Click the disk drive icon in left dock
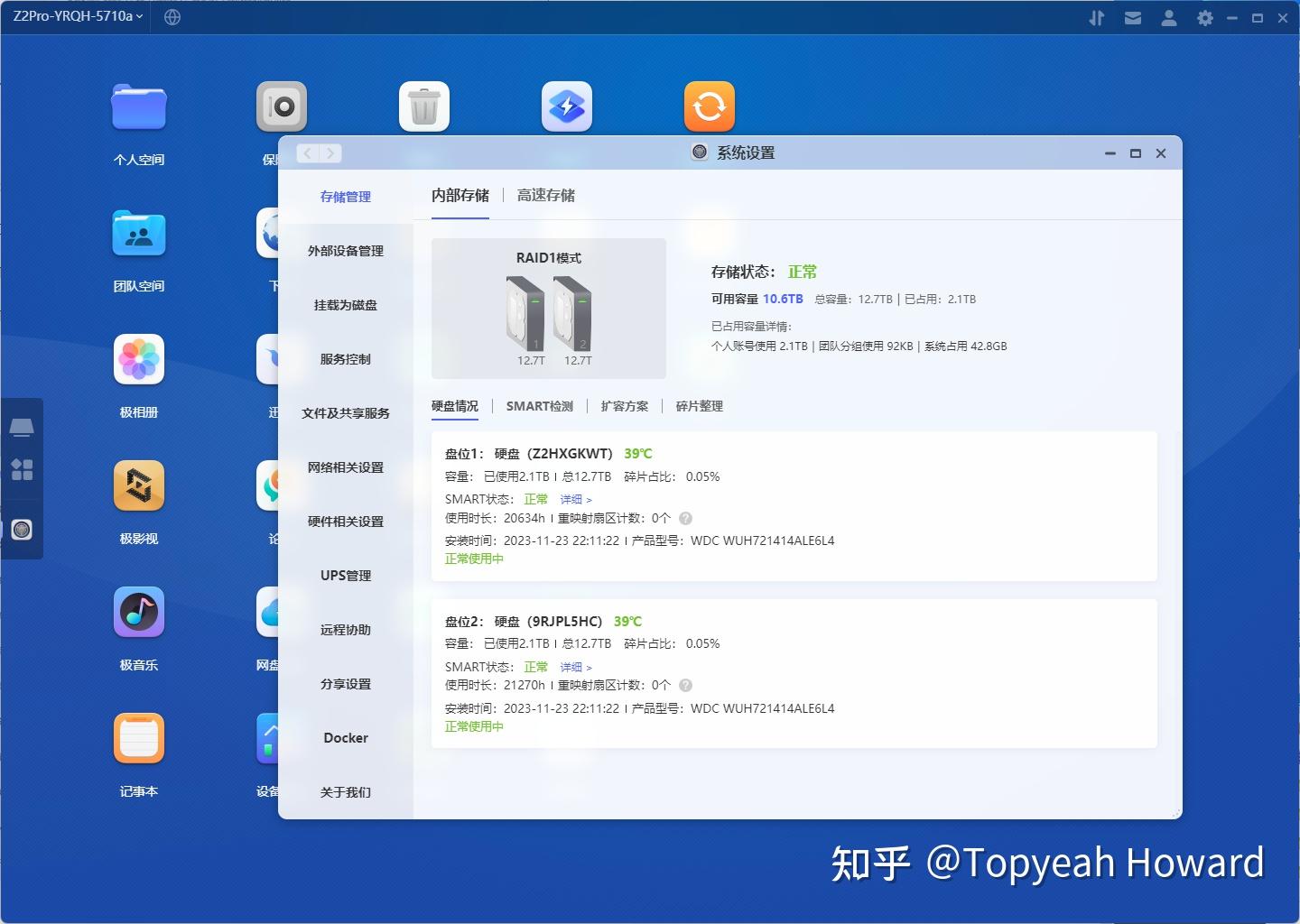 coord(22,427)
